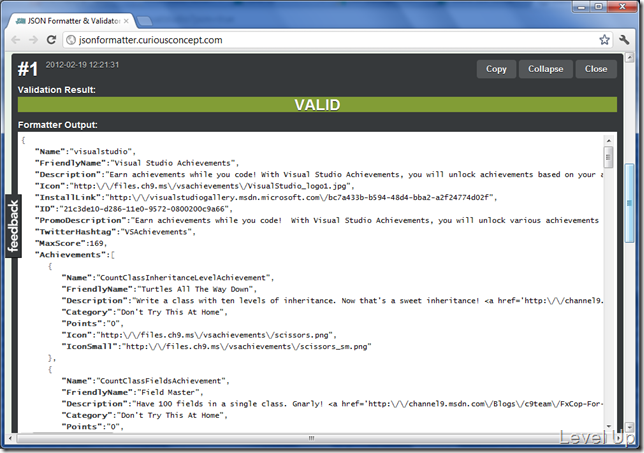Click the Copy button
The height and width of the screenshot is (453, 644).
coord(496,69)
